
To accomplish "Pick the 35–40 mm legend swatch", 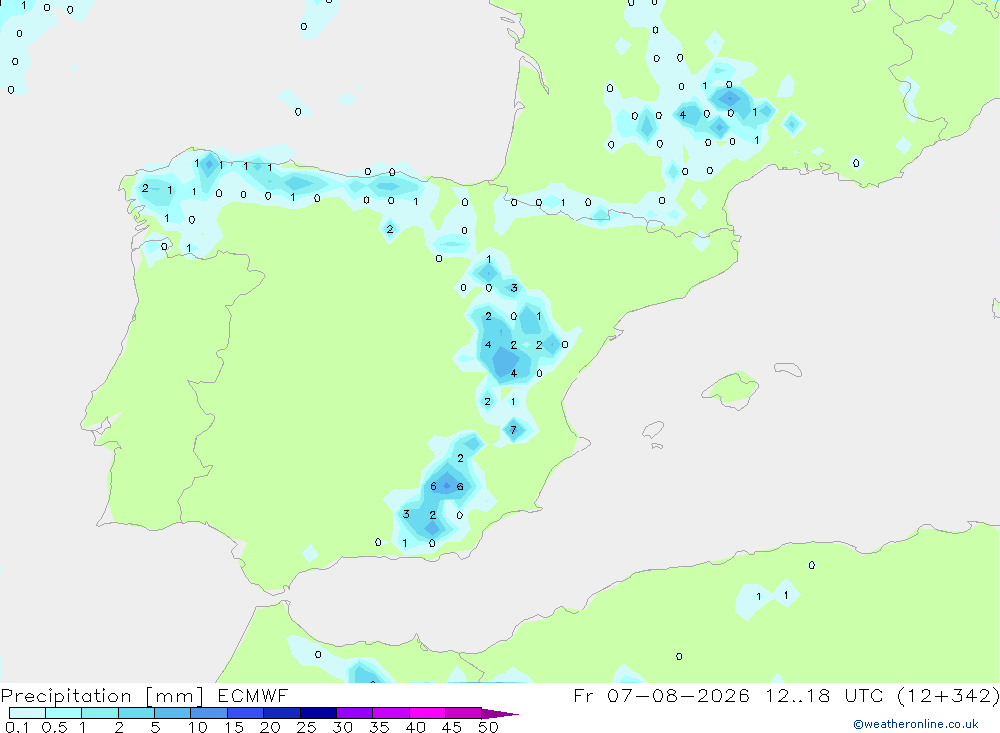I will tap(391, 713).
